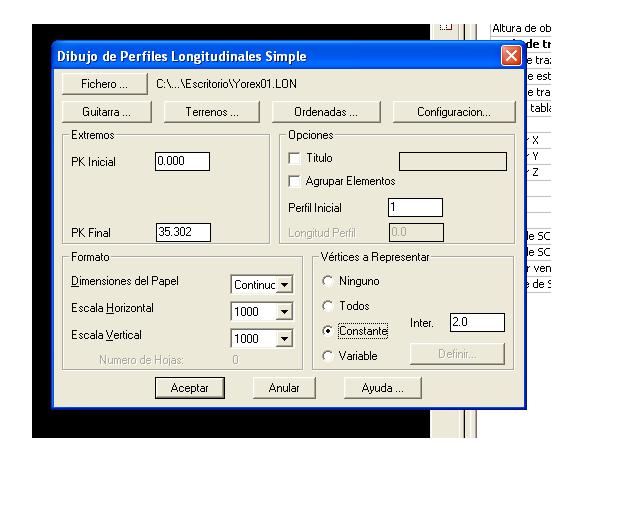Select the Constante radio option

click(x=327, y=331)
